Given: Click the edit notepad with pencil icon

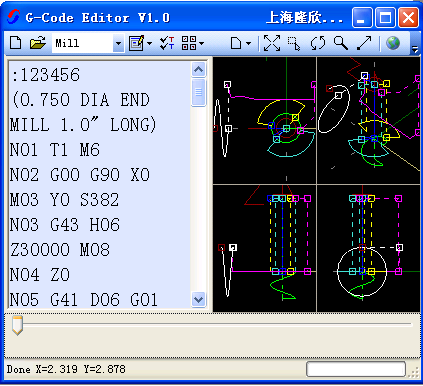Looking at the screenshot, I should 136,43.
